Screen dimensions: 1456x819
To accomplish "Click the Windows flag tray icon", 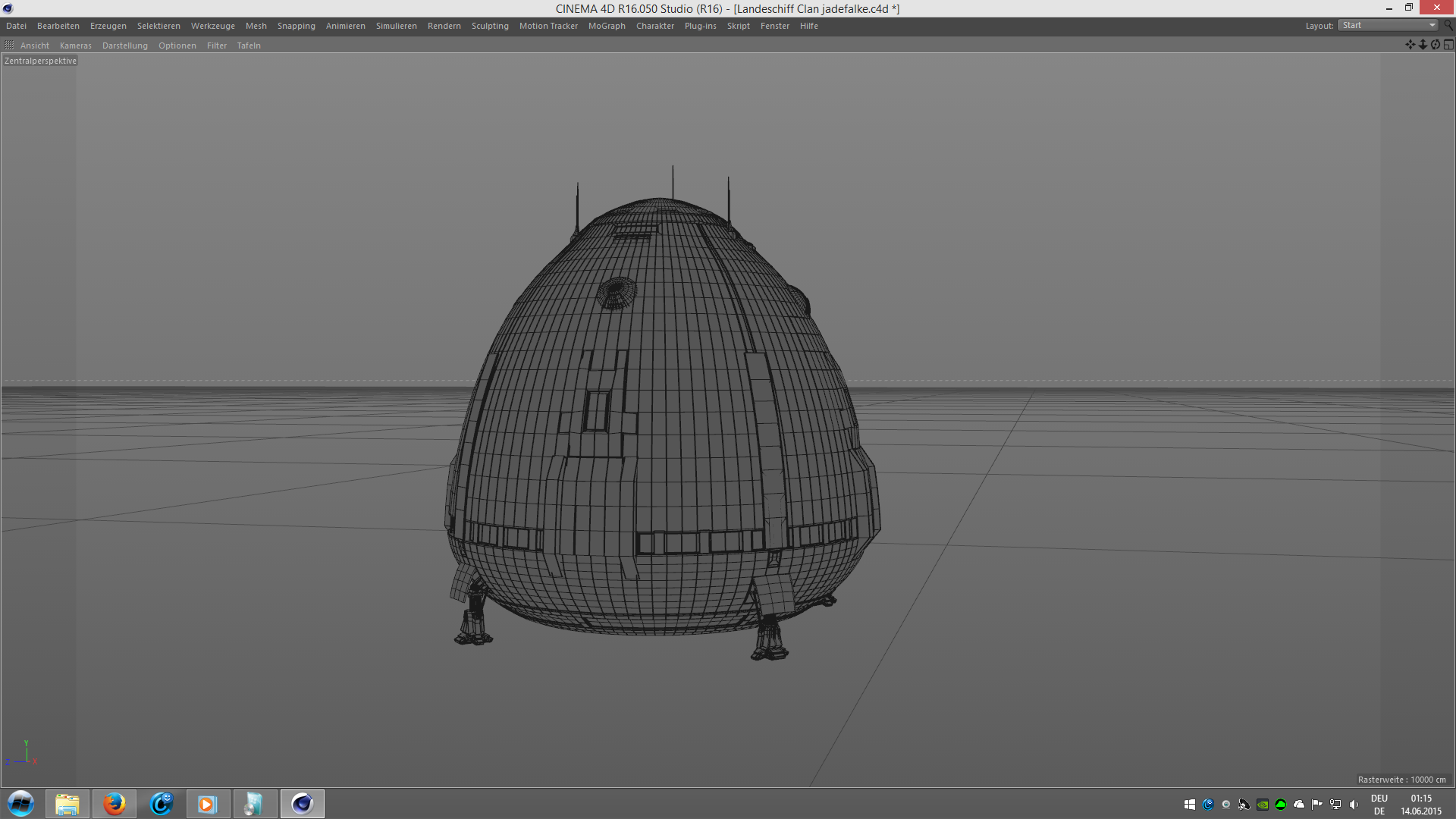I will click(1190, 805).
